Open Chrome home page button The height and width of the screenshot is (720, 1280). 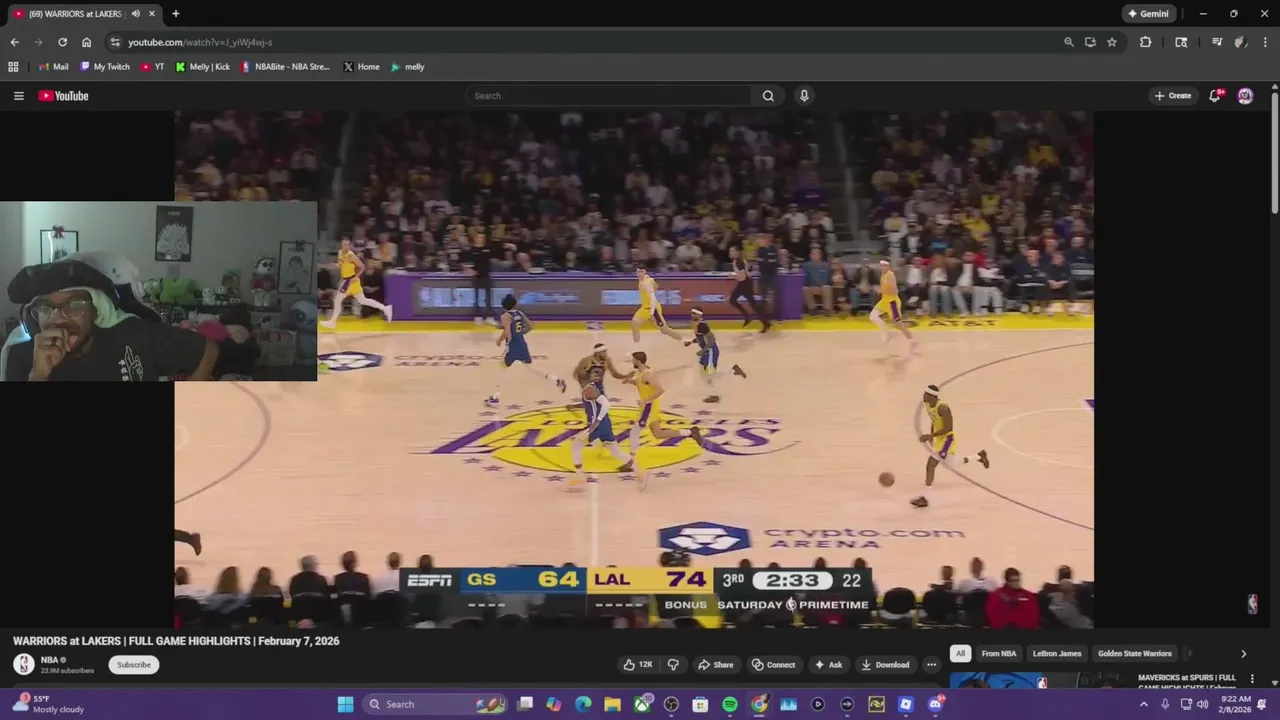86,42
